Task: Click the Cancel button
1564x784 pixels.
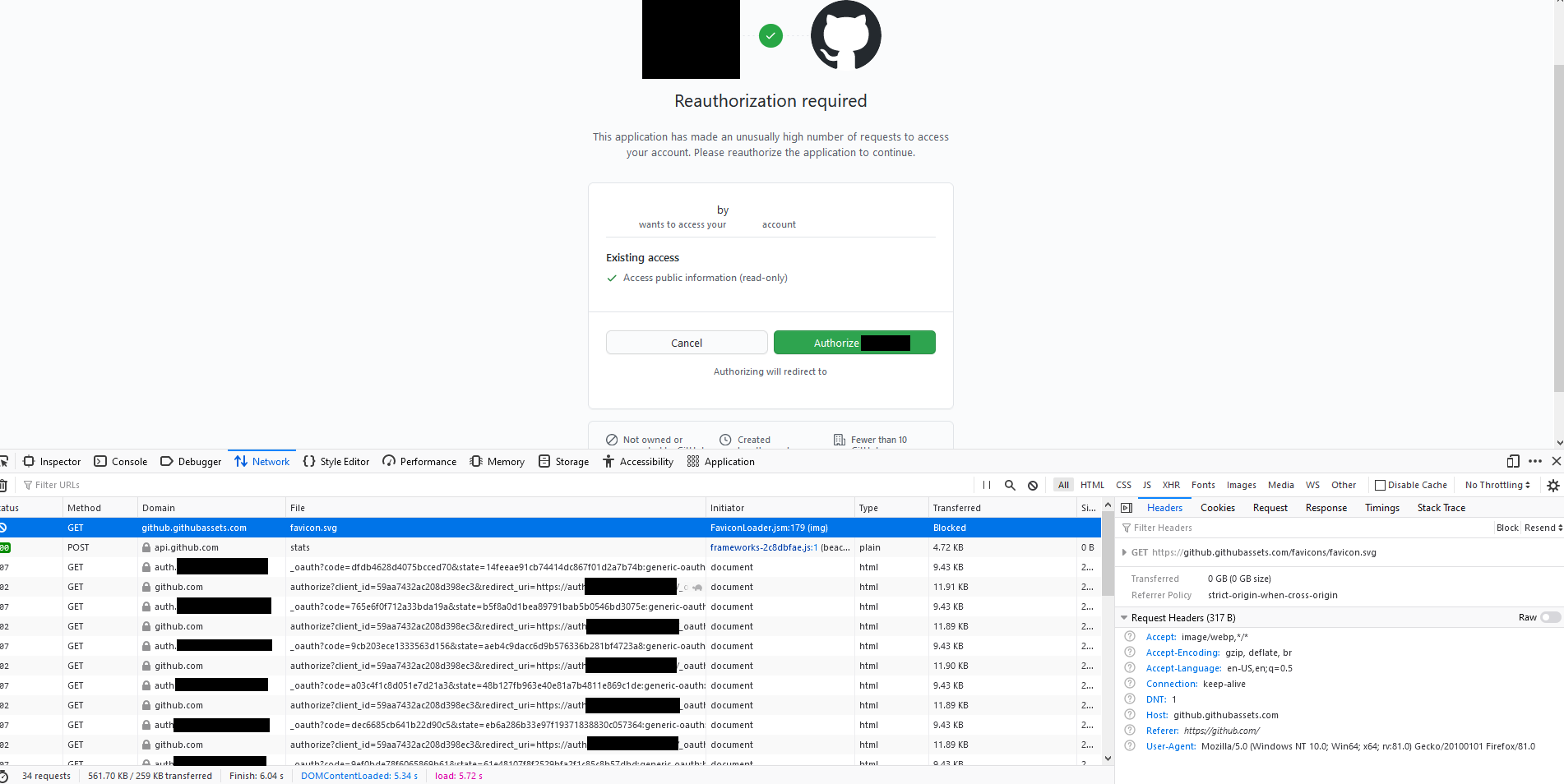Action: pos(687,342)
